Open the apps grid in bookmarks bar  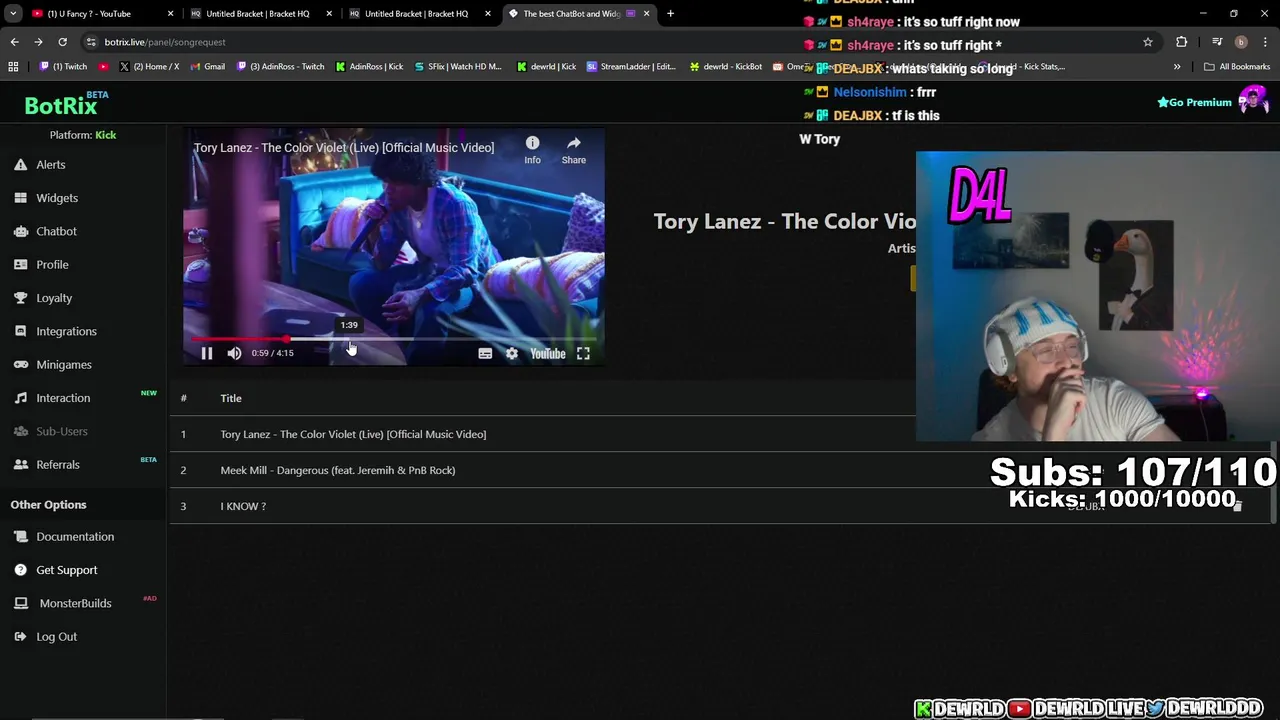point(13,67)
